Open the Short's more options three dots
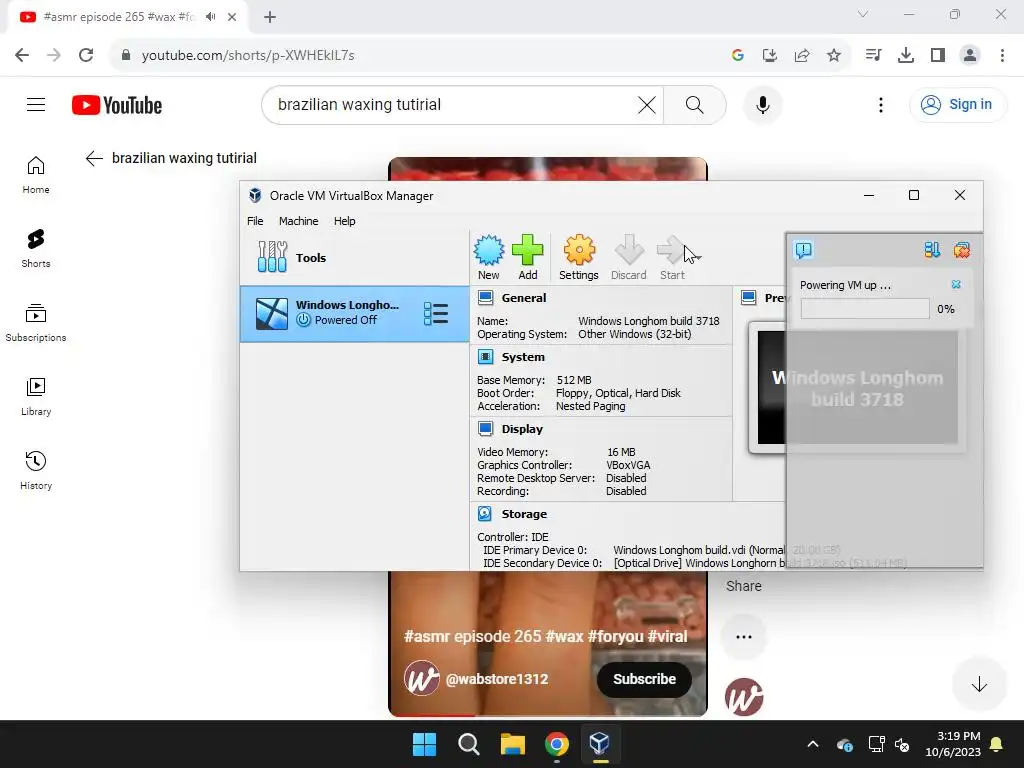 pos(744,637)
